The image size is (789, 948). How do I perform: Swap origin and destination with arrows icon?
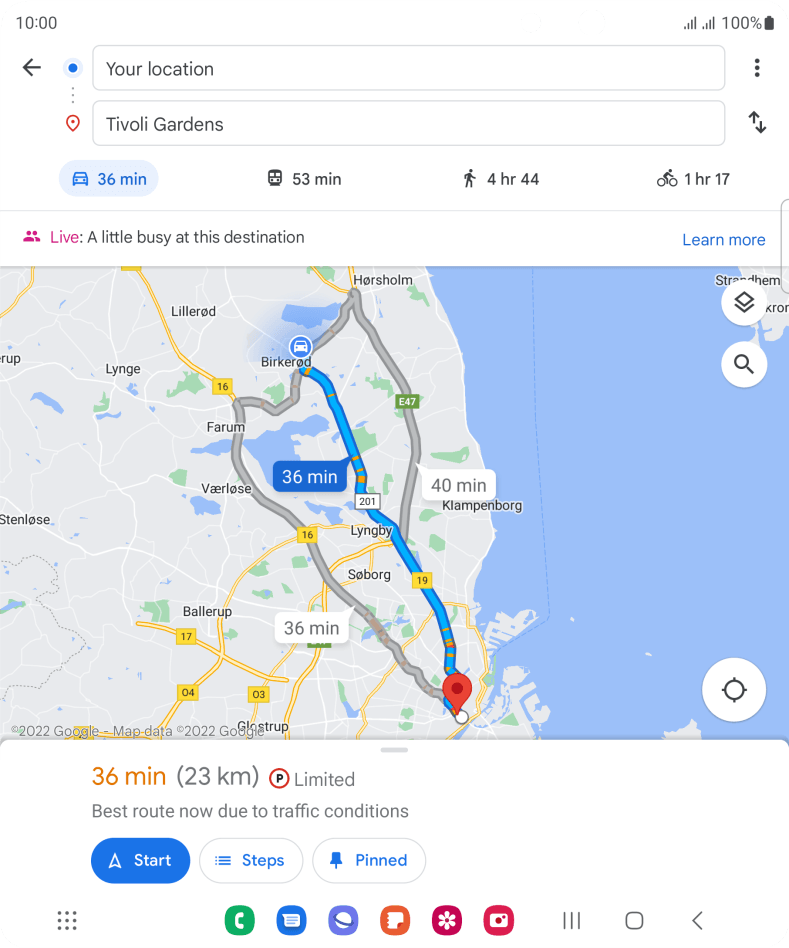(x=757, y=122)
